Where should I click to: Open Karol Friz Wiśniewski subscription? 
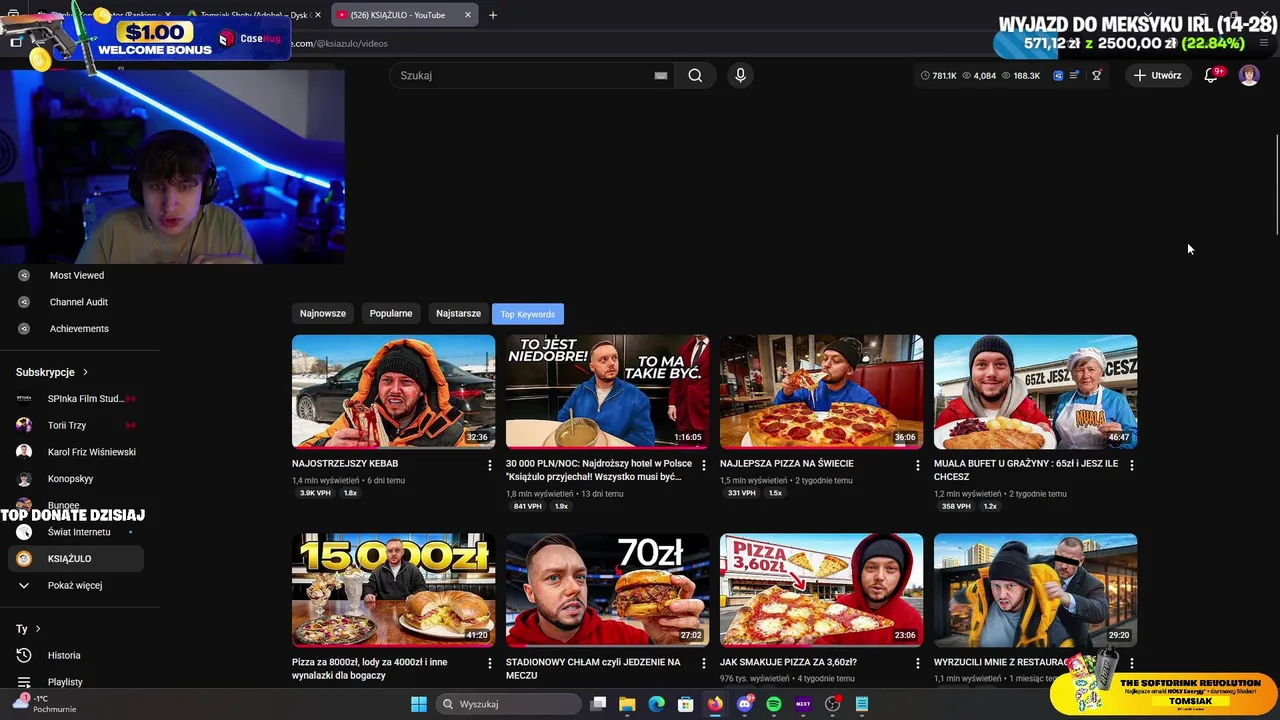click(76, 452)
